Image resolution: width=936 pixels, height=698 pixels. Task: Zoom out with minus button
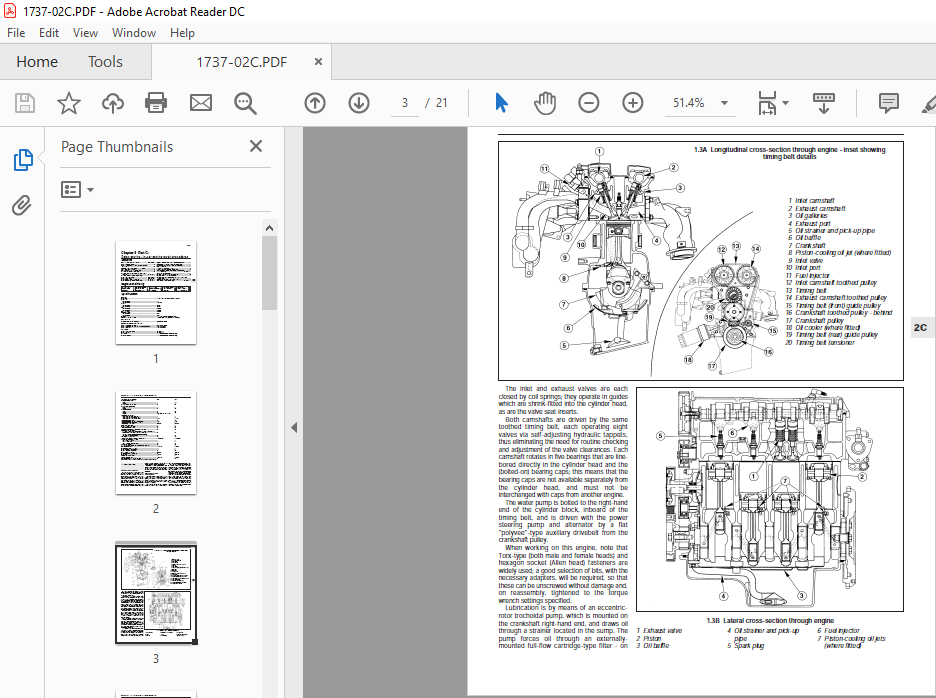[589, 103]
